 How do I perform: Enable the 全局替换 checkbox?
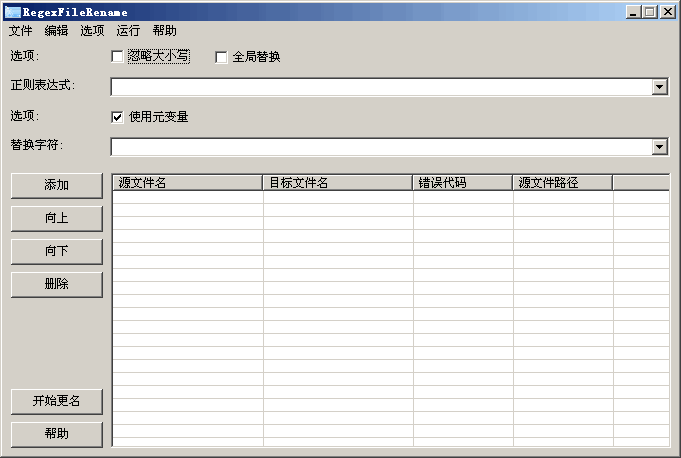tap(221, 57)
